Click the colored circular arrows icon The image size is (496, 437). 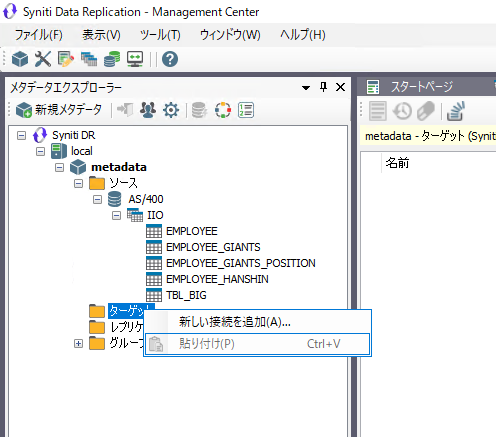[x=223, y=110]
